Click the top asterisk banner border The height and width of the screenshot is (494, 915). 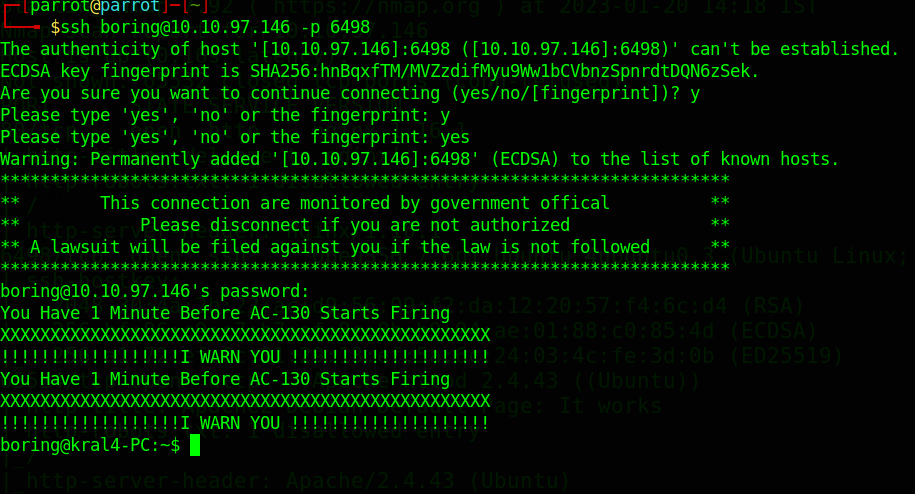tap(365, 179)
